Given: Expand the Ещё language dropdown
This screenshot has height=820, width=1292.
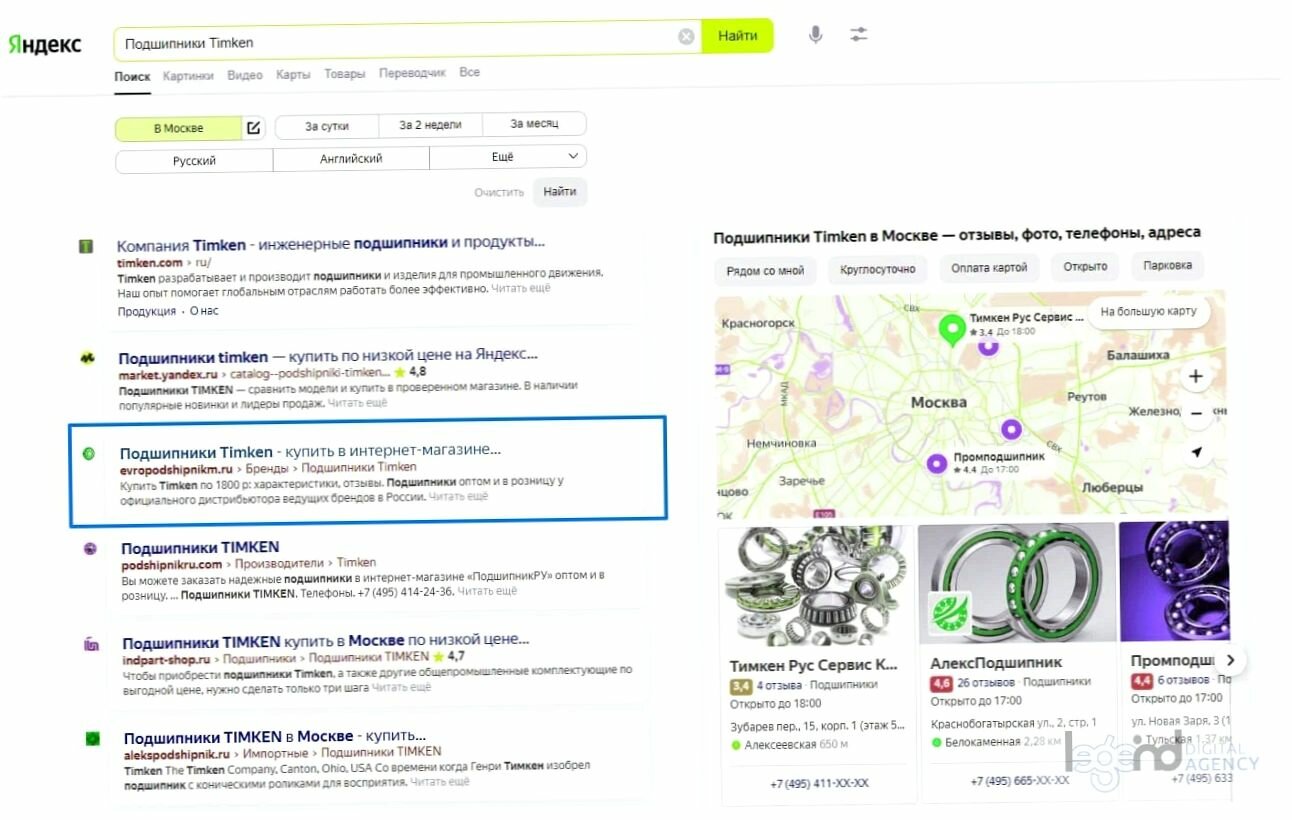Looking at the screenshot, I should 508,157.
